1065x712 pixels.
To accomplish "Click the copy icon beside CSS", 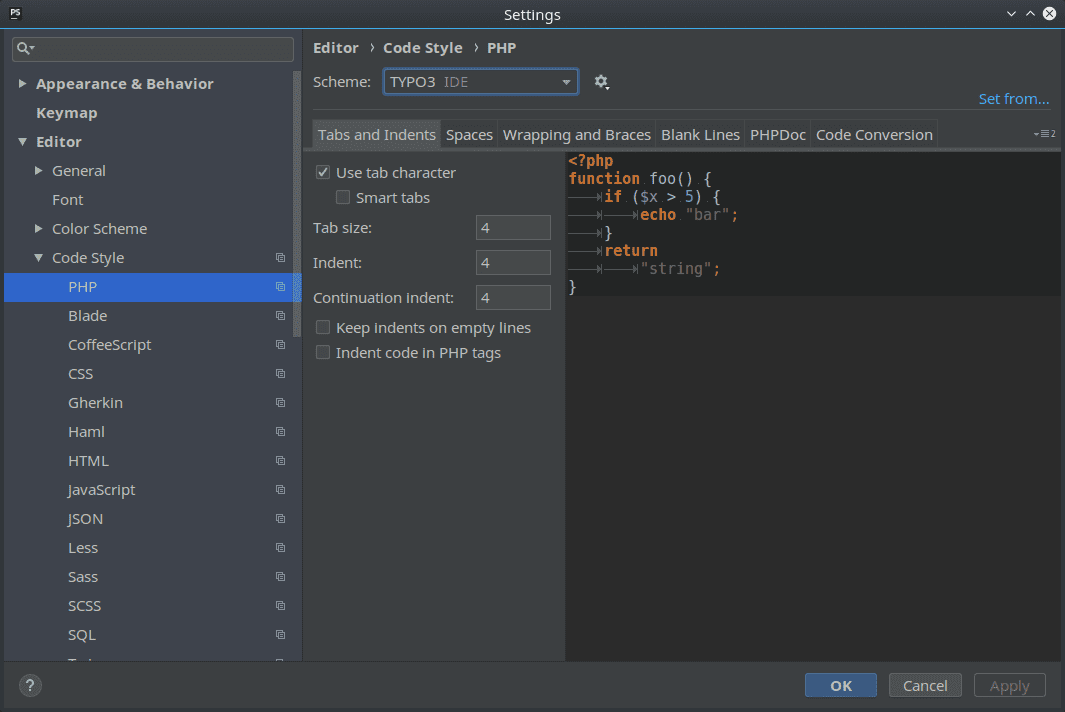I will point(281,374).
